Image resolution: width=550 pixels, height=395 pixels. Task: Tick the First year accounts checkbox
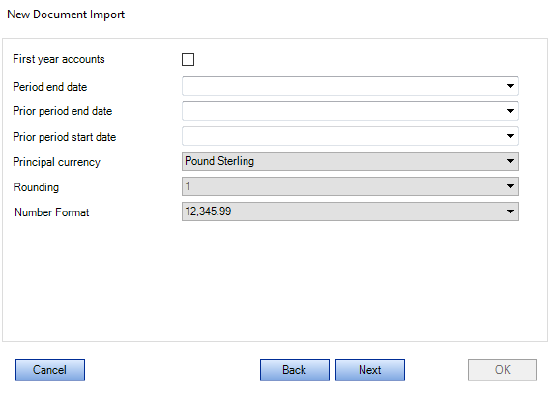click(188, 59)
